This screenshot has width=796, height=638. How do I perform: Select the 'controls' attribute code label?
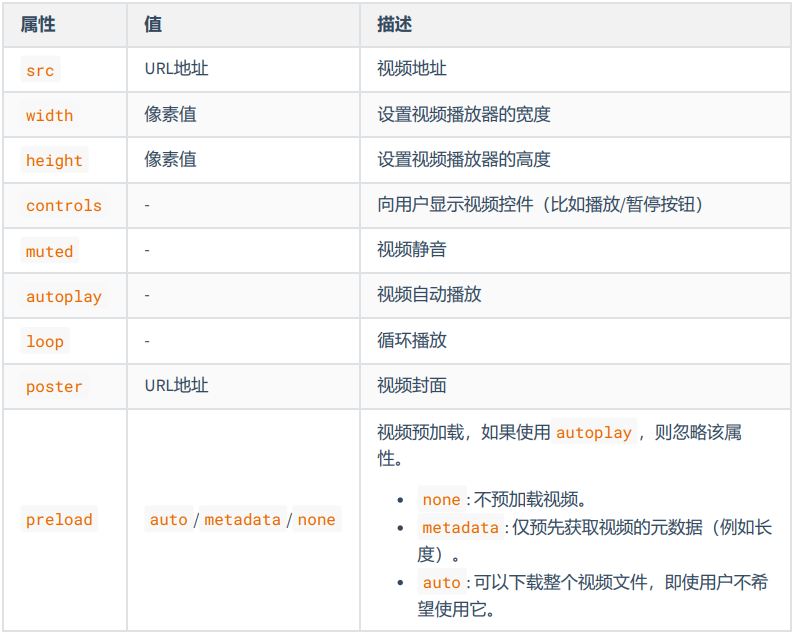tap(64, 206)
